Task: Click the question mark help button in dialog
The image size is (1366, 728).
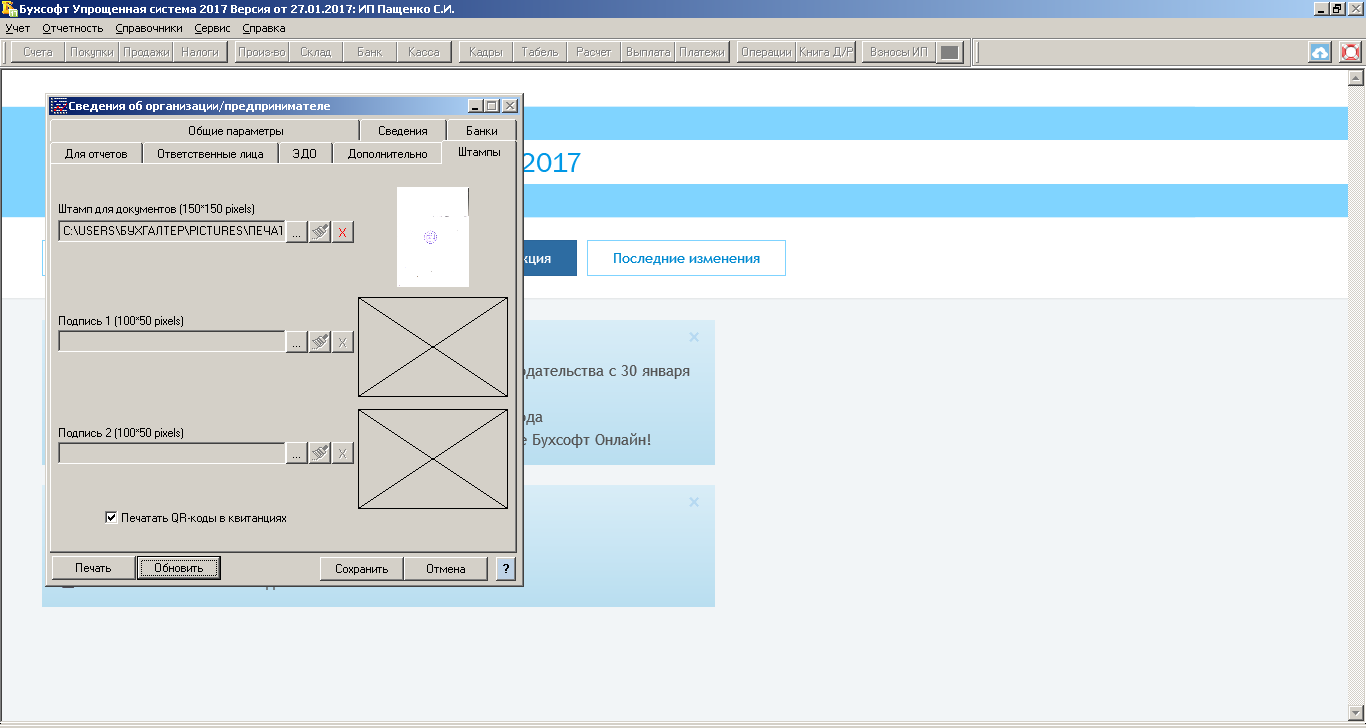Action: click(505, 569)
